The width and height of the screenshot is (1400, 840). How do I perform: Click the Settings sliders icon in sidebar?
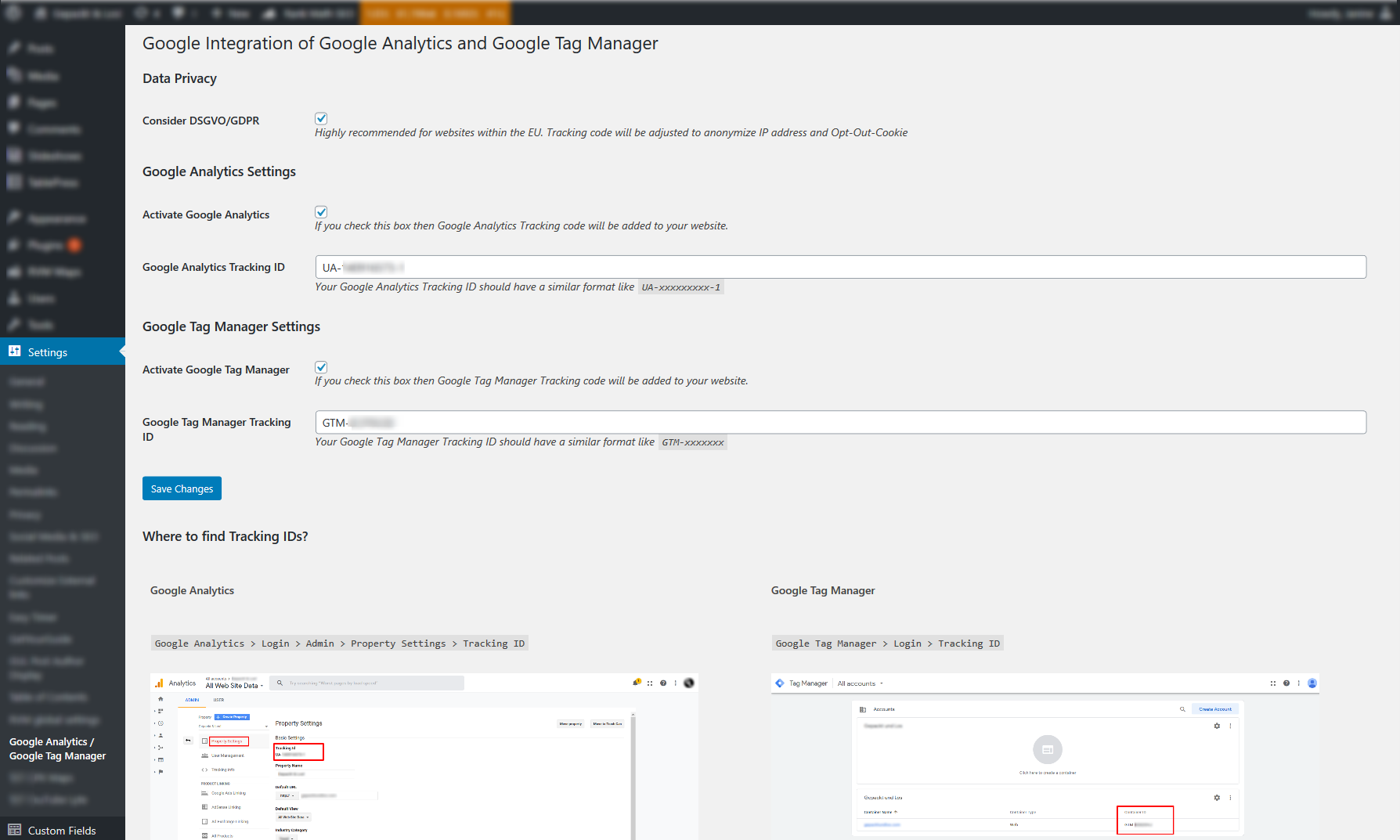pos(15,352)
